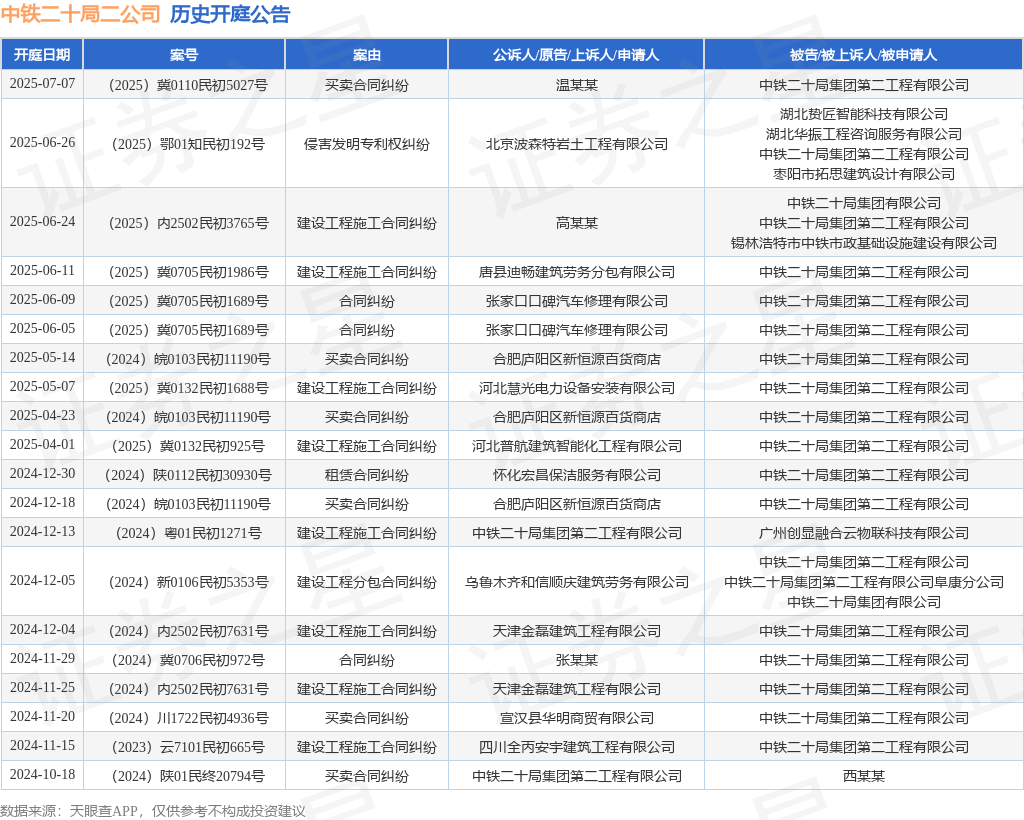Click plaintiff '高某某'

[x=576, y=223]
